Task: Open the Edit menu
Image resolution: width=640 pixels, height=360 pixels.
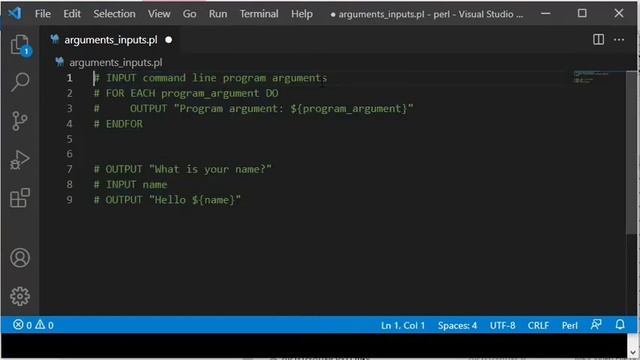Action: click(x=72, y=14)
